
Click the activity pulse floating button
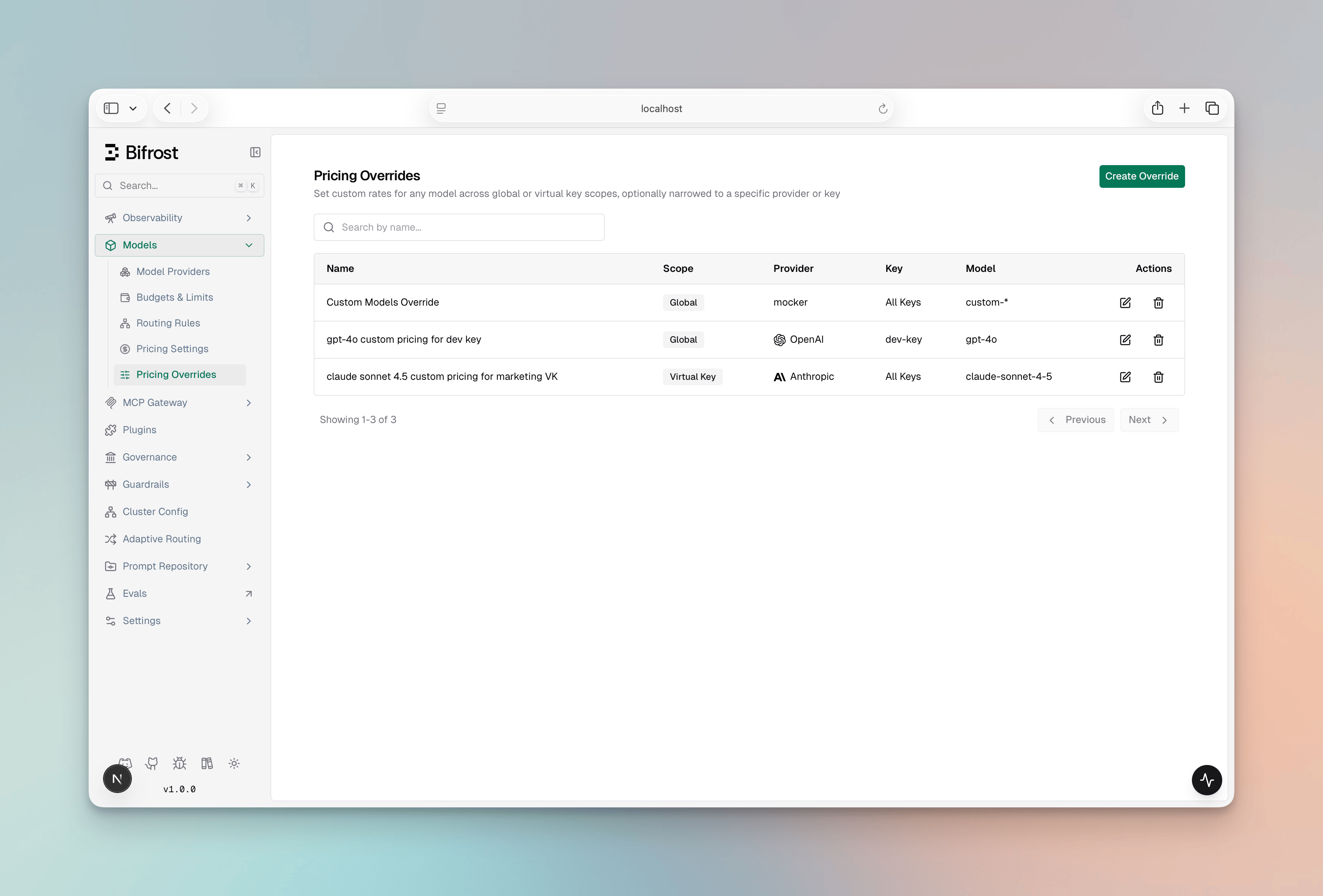click(1207, 780)
